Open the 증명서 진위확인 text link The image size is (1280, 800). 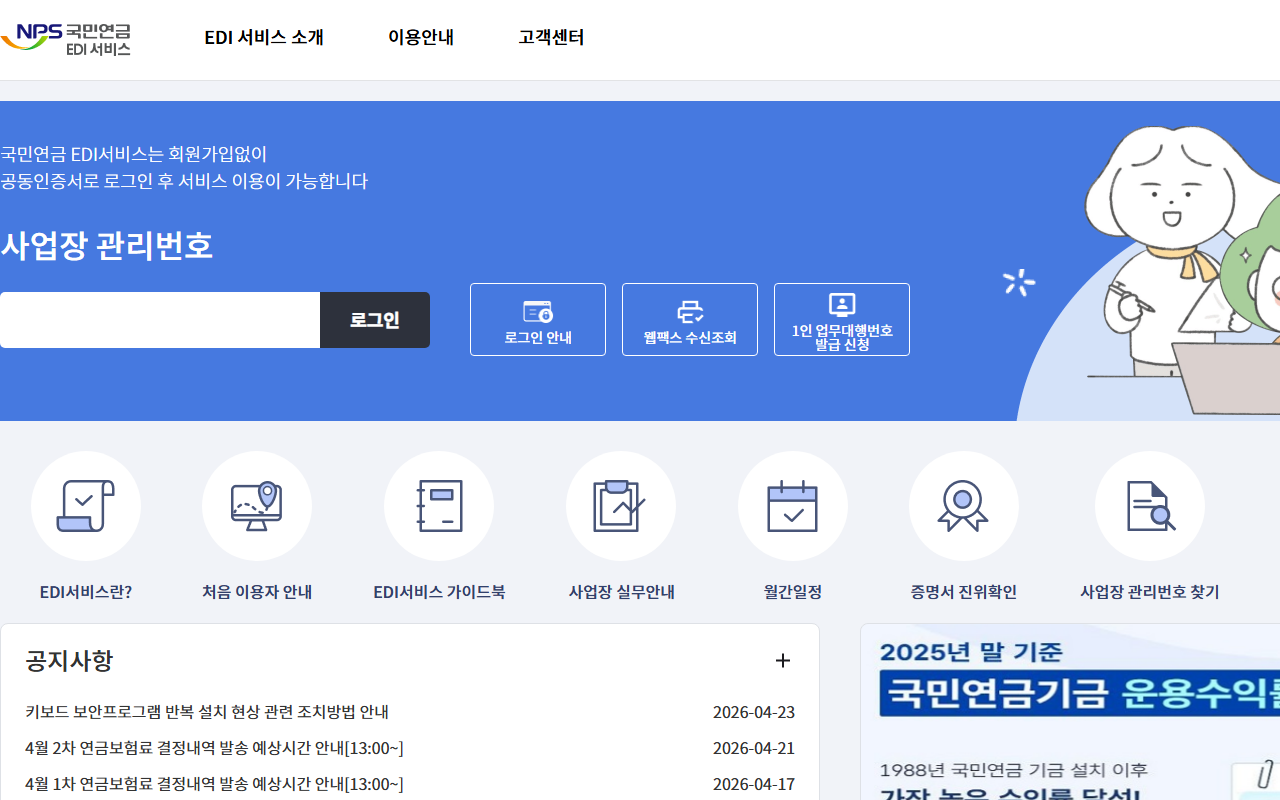(964, 592)
